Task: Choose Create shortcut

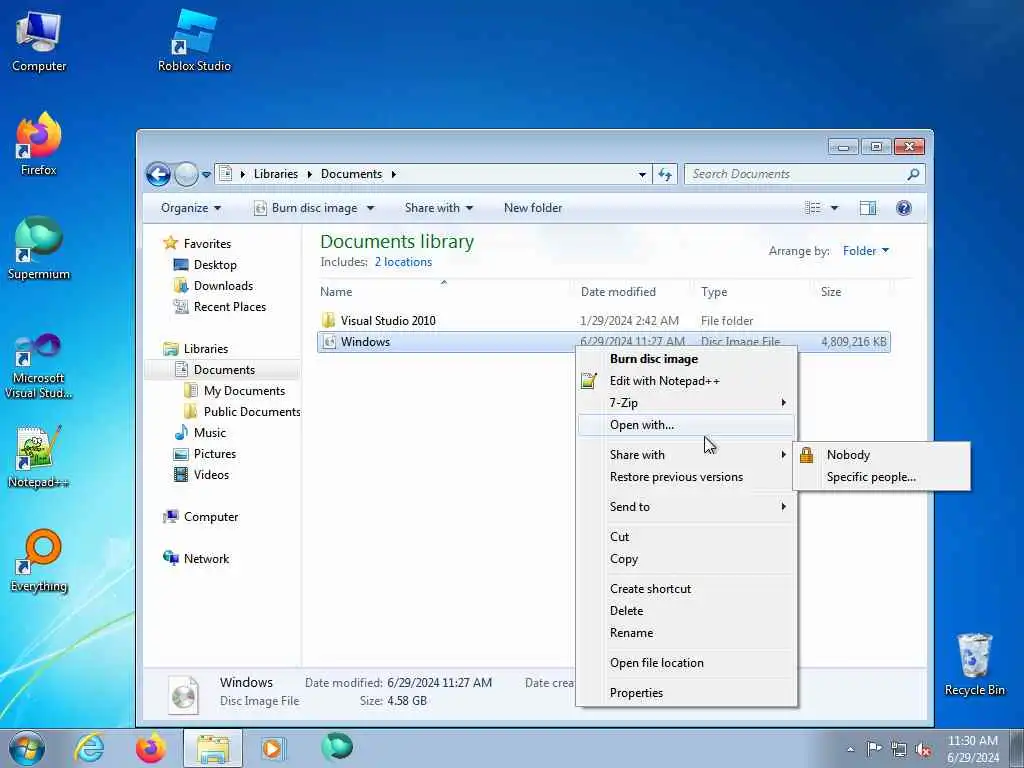Action: click(686, 589)
